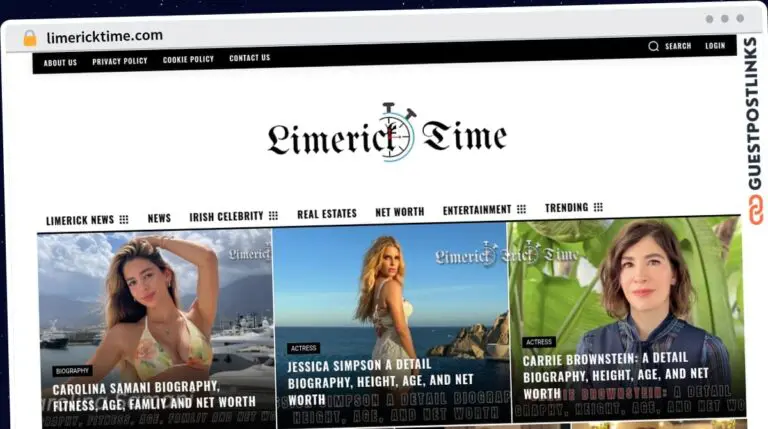Screen dimensions: 768x429
Task: Open the News menu item
Action: [x=159, y=218]
